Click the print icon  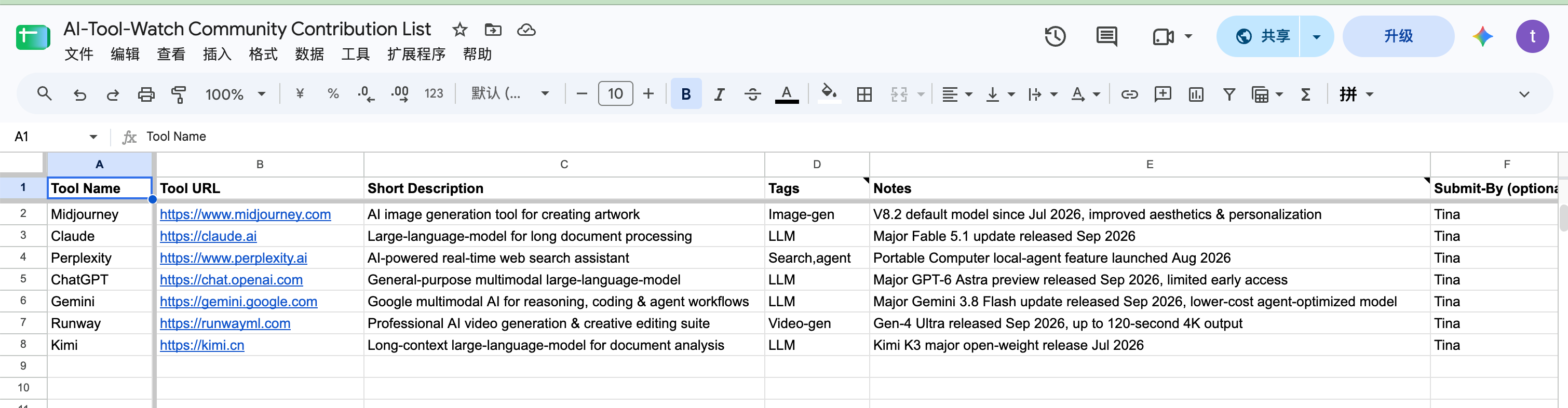(x=146, y=94)
